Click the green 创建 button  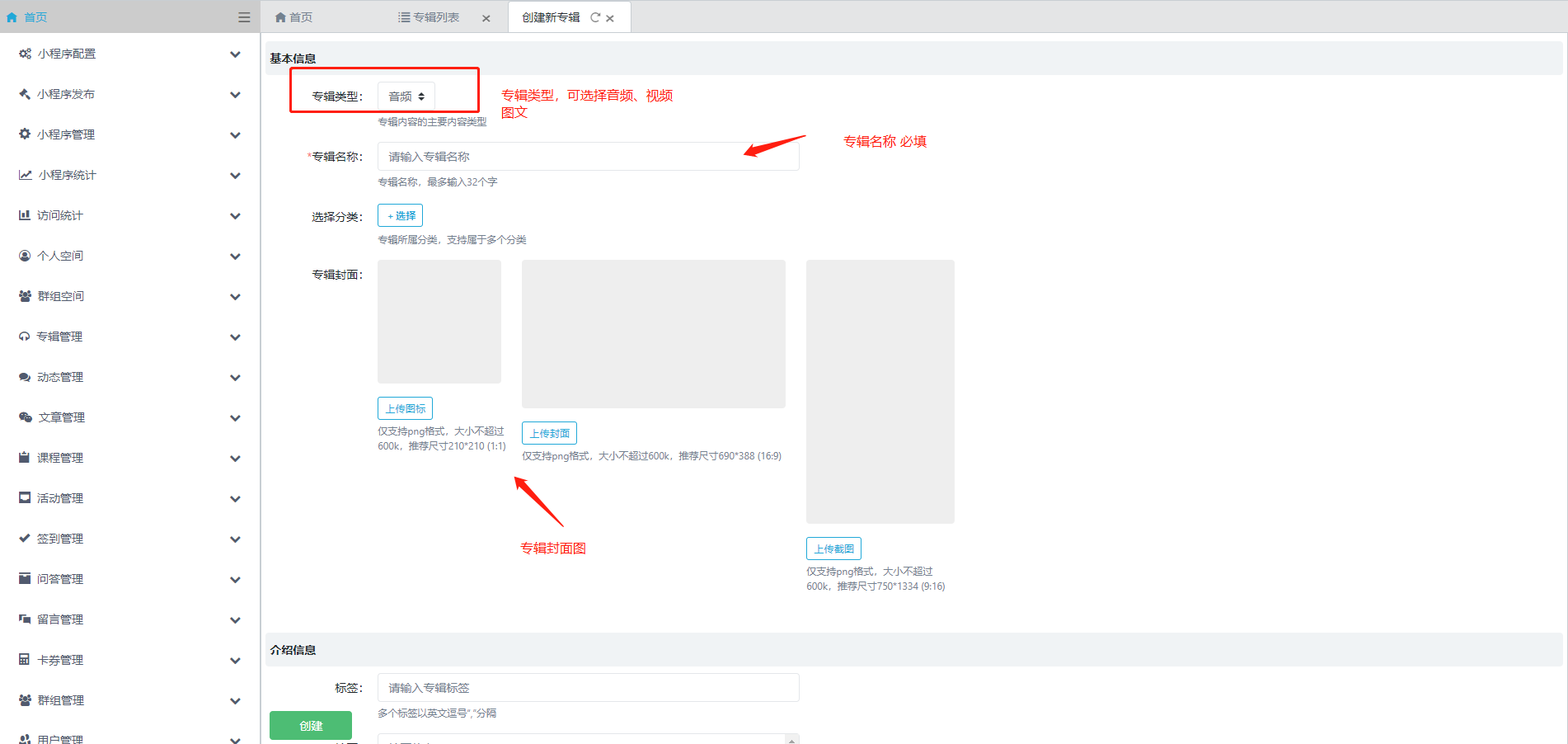pos(311,725)
